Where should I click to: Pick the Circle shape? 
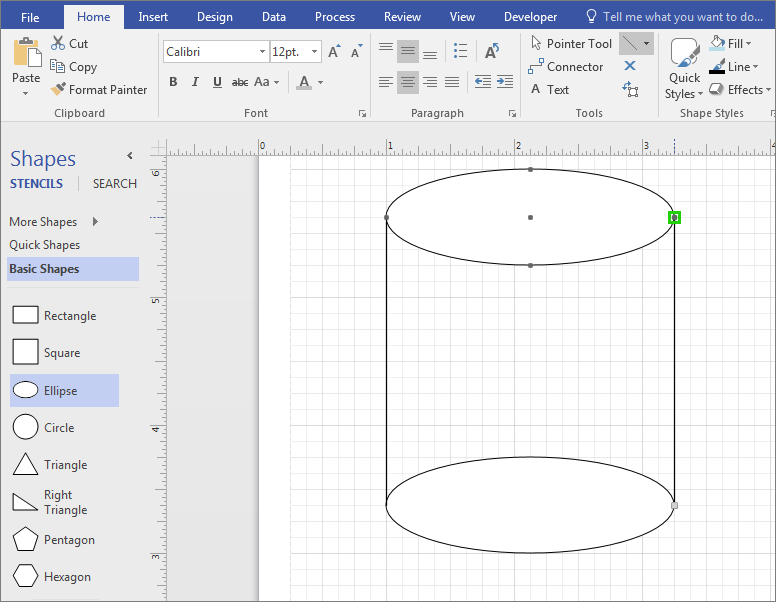[44, 427]
